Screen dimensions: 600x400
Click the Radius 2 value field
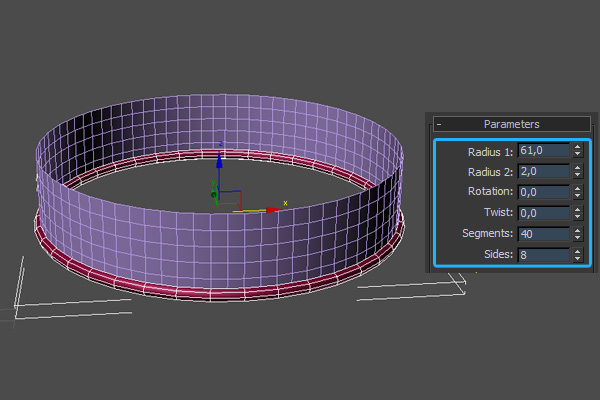[x=542, y=172]
